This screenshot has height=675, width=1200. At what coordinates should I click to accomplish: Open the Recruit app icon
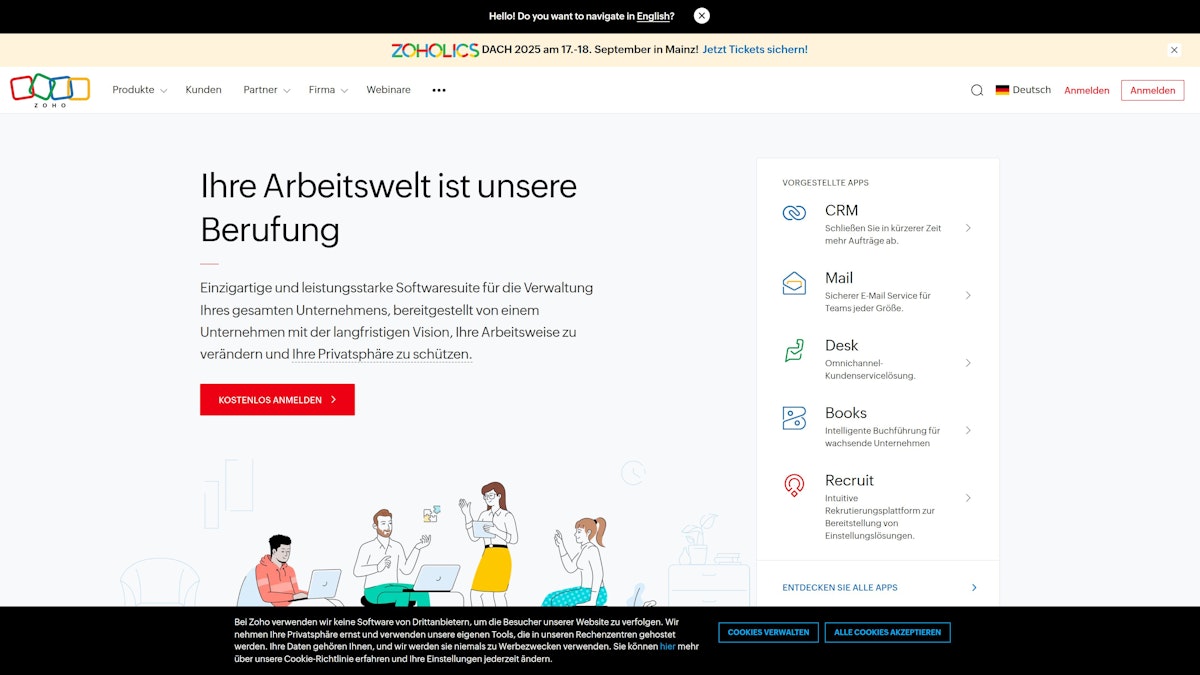794,487
